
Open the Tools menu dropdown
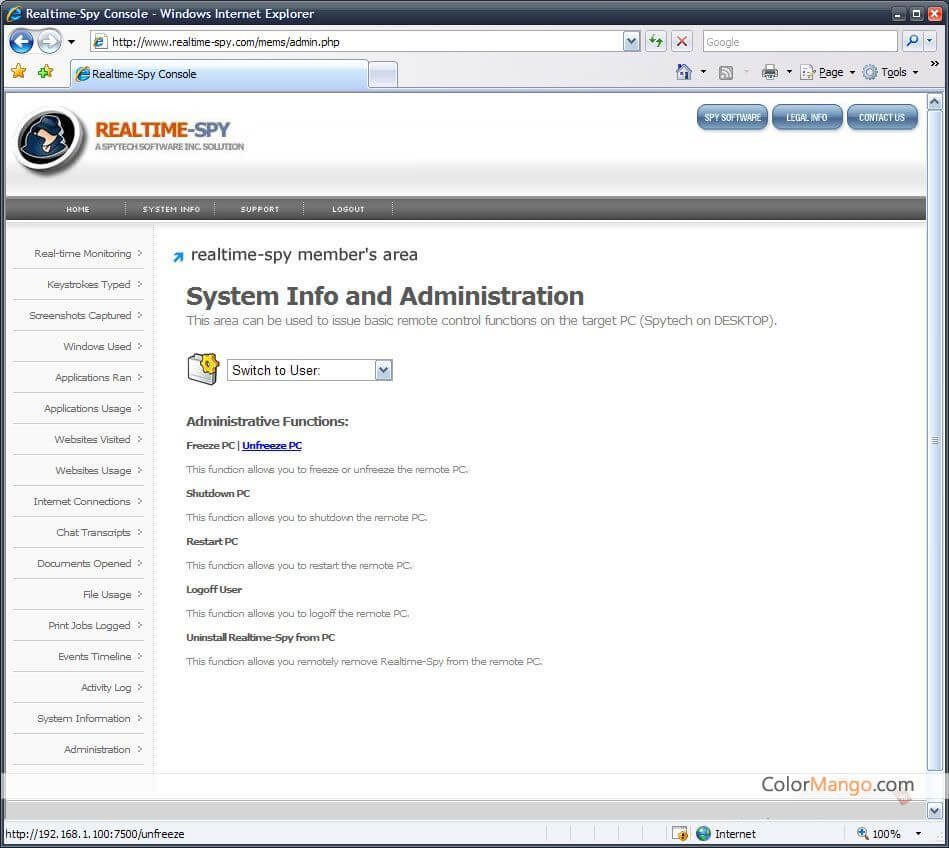[891, 72]
